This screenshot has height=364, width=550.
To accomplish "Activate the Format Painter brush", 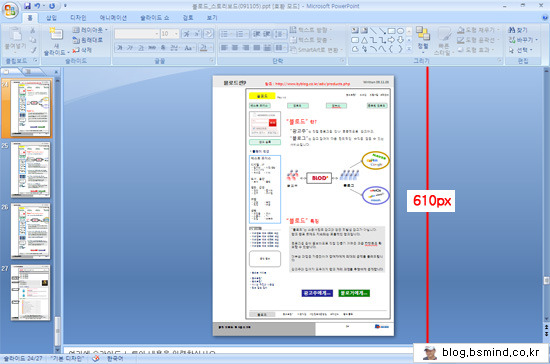I will point(34,50).
